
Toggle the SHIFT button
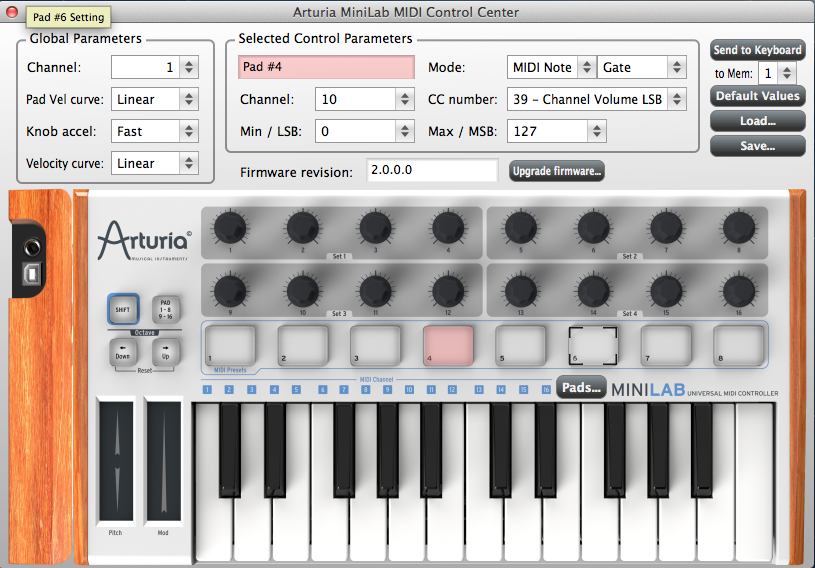point(123,310)
